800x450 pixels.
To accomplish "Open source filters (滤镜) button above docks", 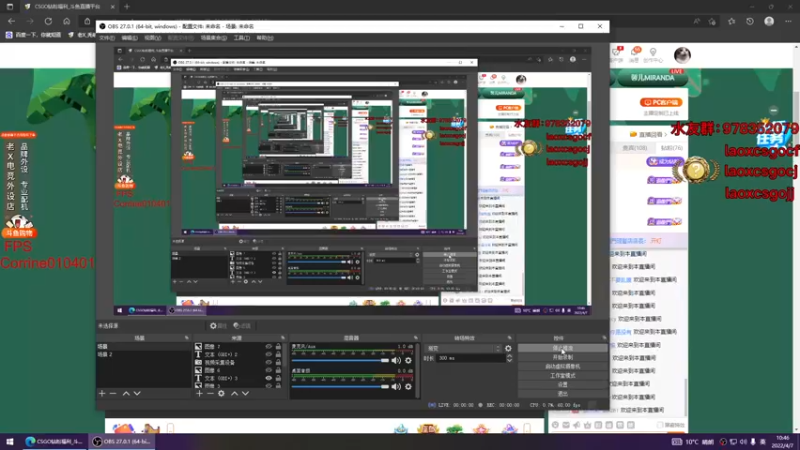I will point(242,326).
